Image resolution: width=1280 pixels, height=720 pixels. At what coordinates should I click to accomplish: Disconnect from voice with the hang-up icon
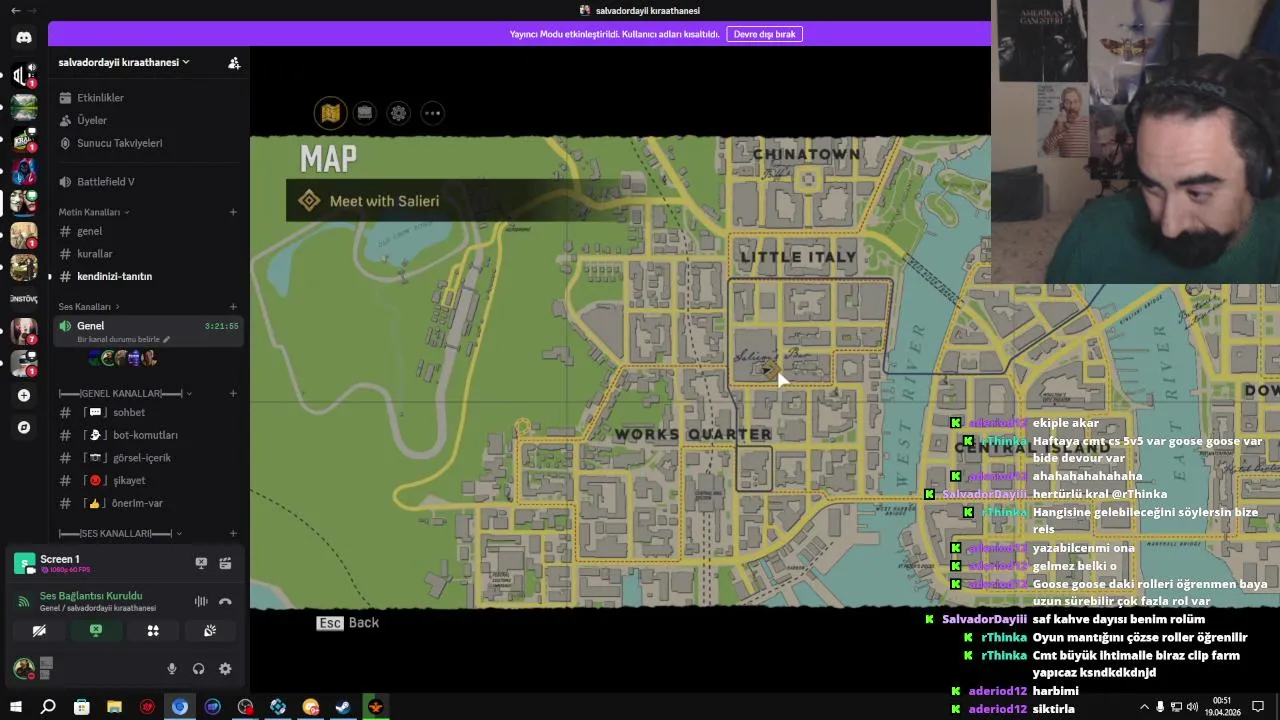click(x=225, y=601)
